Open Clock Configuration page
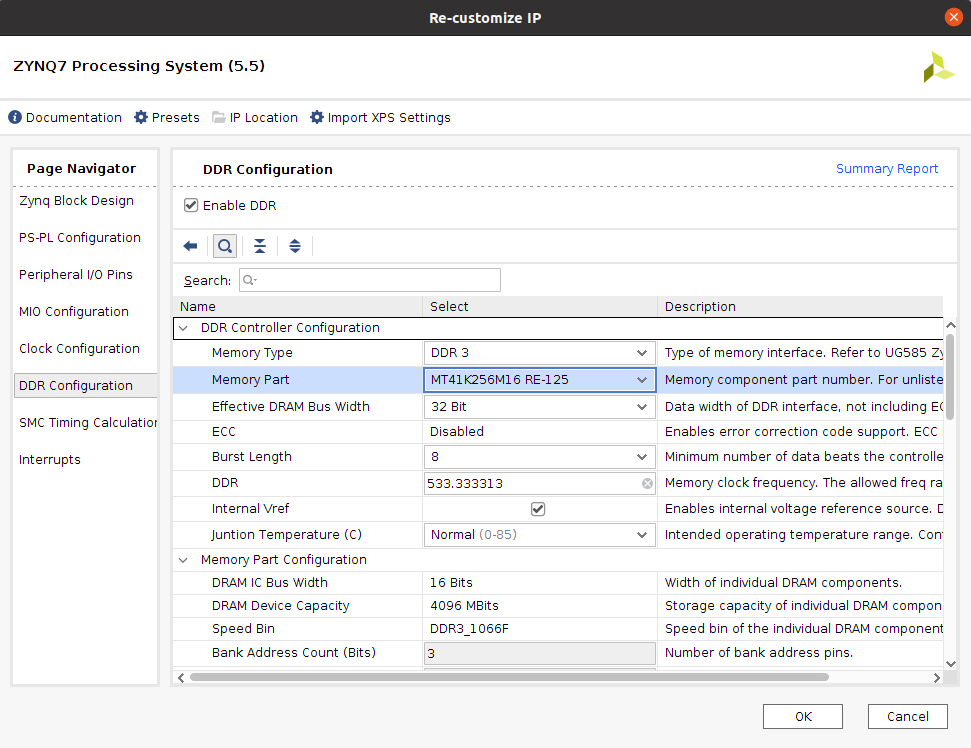 79,349
